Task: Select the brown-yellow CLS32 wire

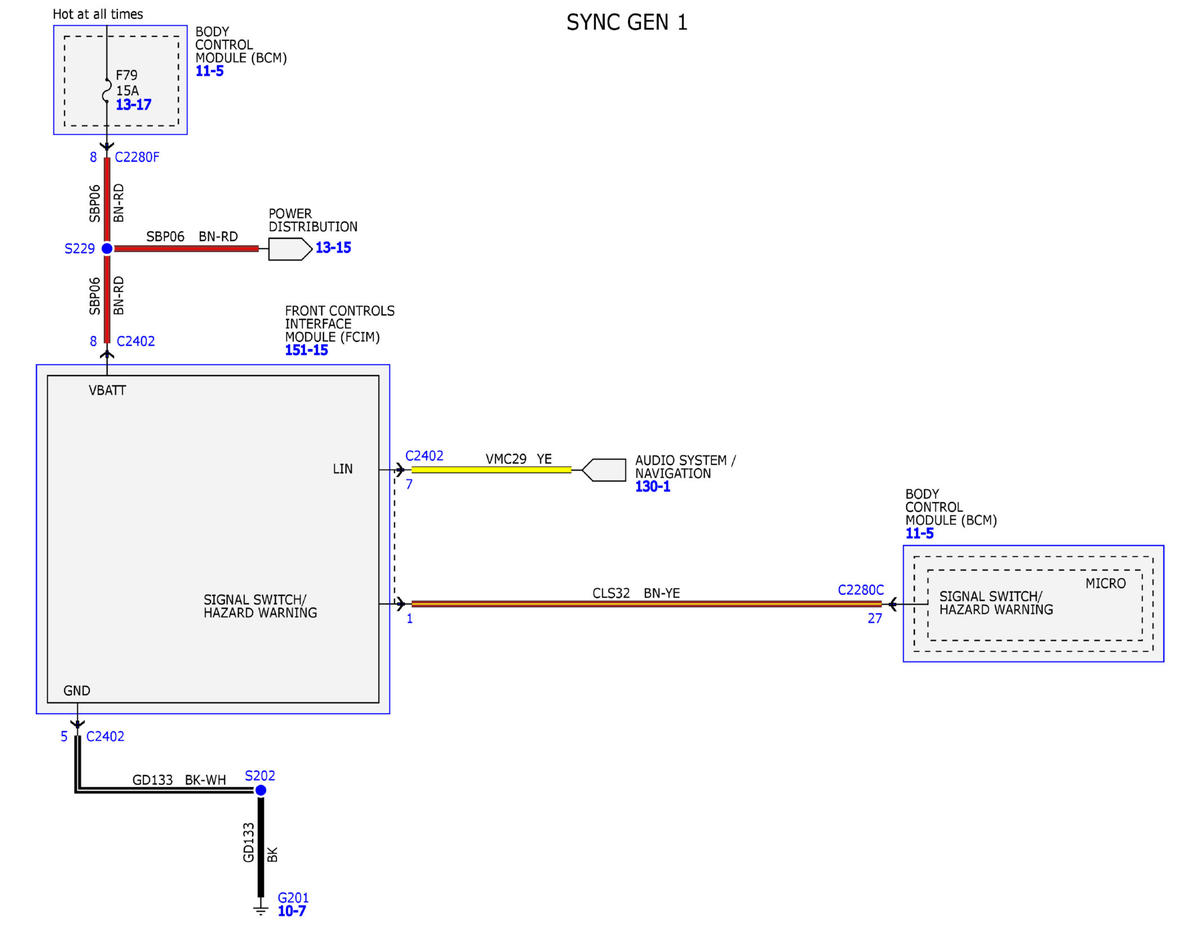Action: (x=646, y=604)
